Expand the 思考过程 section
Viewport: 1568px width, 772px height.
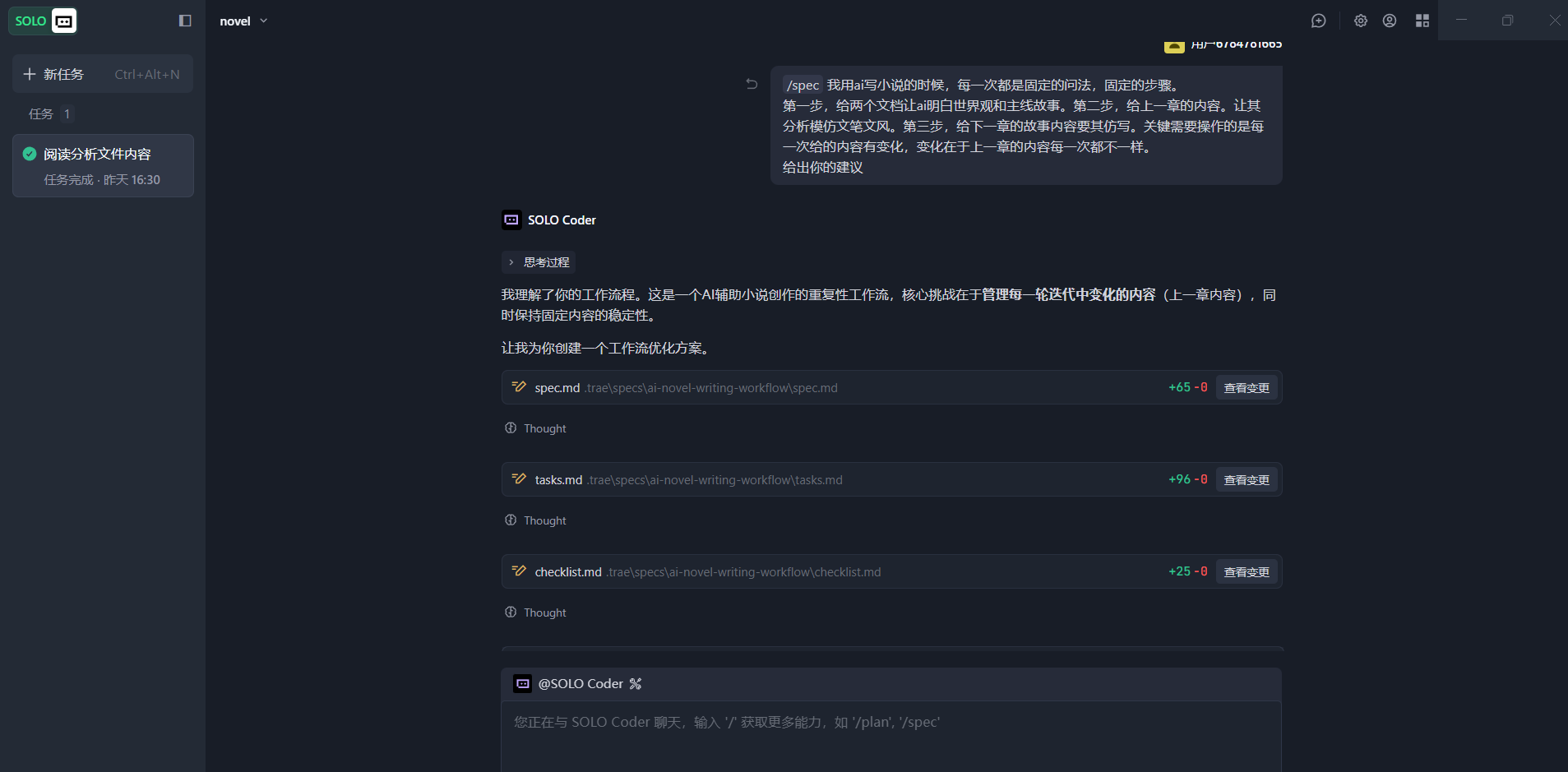[539, 262]
